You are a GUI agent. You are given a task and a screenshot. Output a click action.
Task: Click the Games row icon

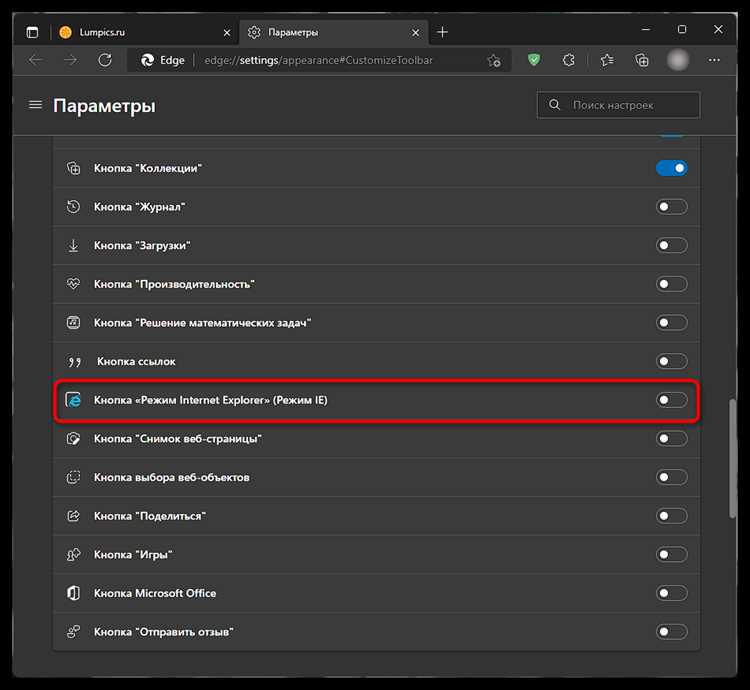click(x=73, y=555)
